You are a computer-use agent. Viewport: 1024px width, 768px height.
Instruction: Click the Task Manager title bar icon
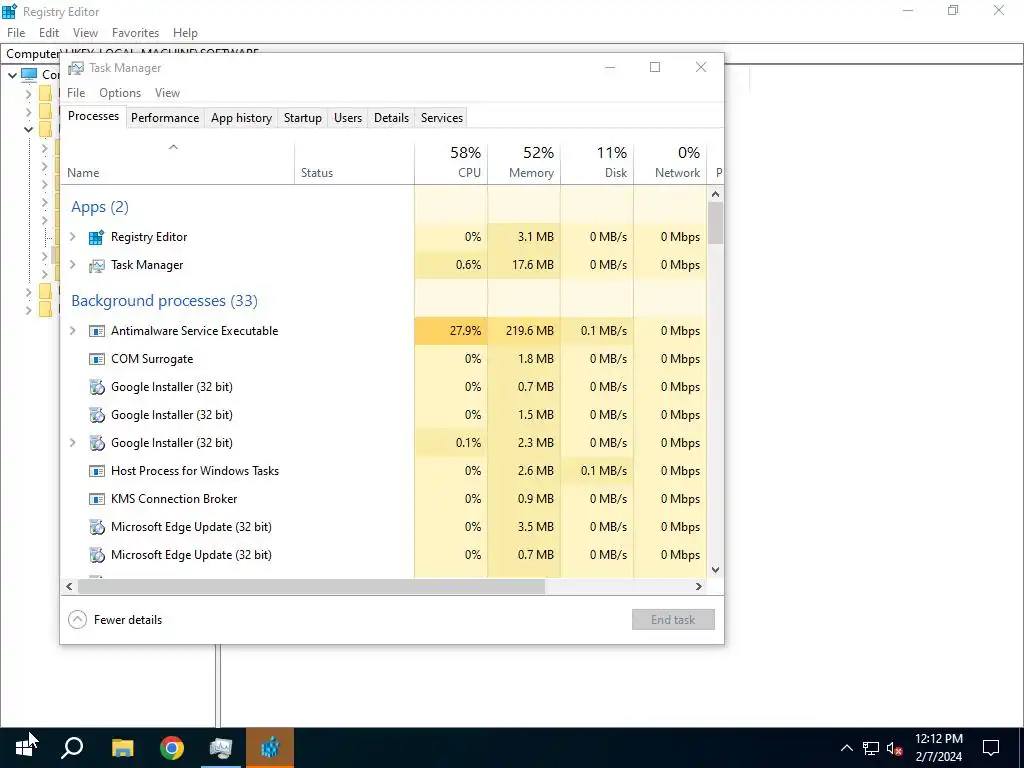[76, 68]
